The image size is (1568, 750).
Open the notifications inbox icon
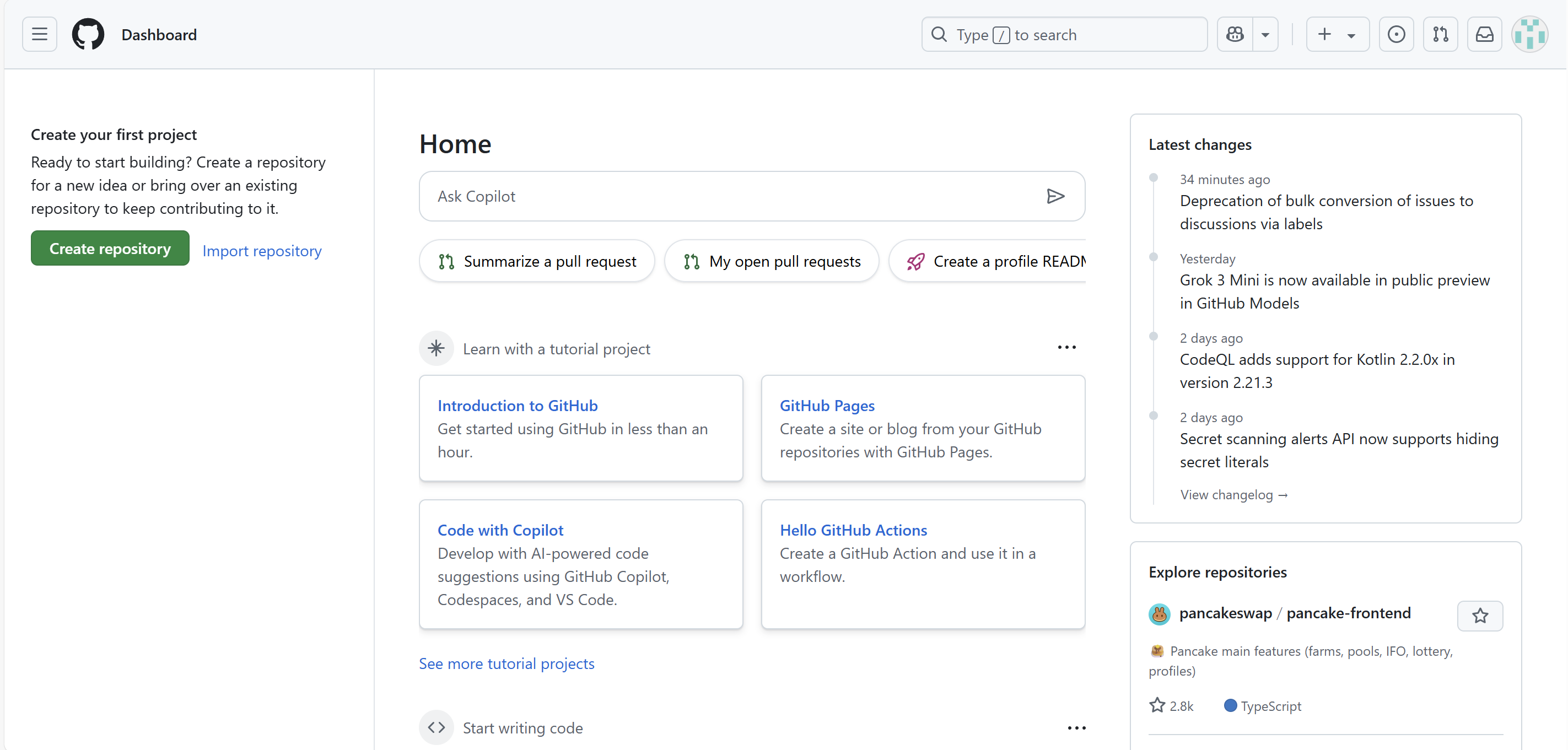tap(1484, 35)
